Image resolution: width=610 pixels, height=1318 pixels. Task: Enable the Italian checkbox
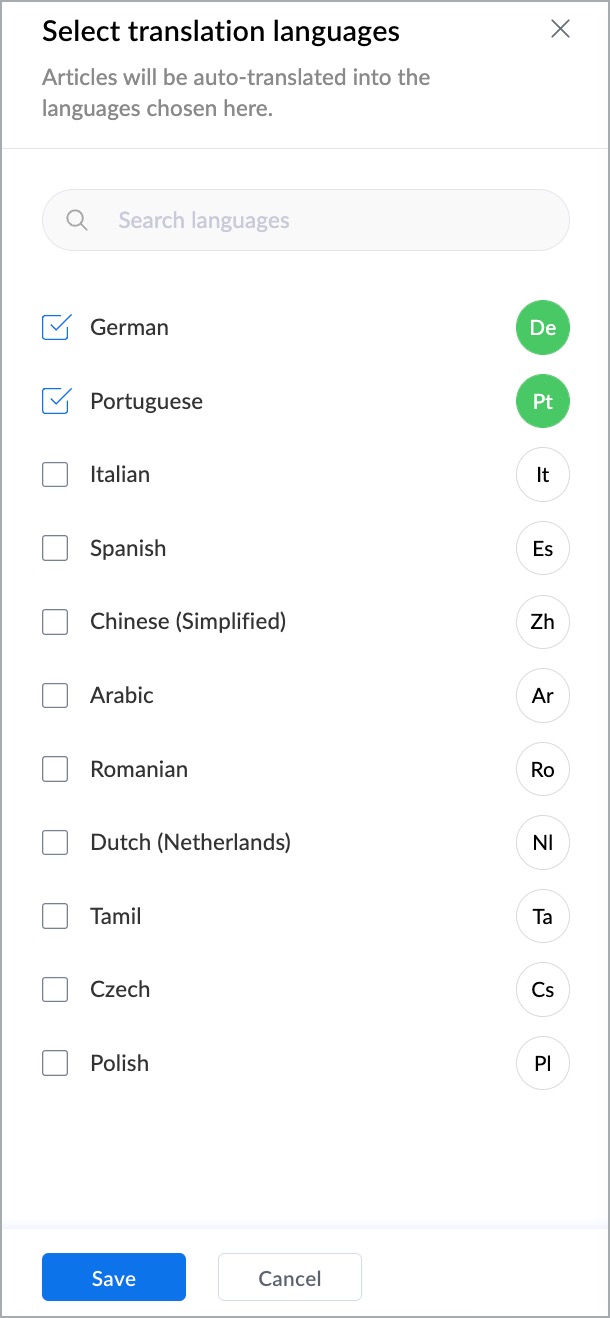click(x=55, y=474)
